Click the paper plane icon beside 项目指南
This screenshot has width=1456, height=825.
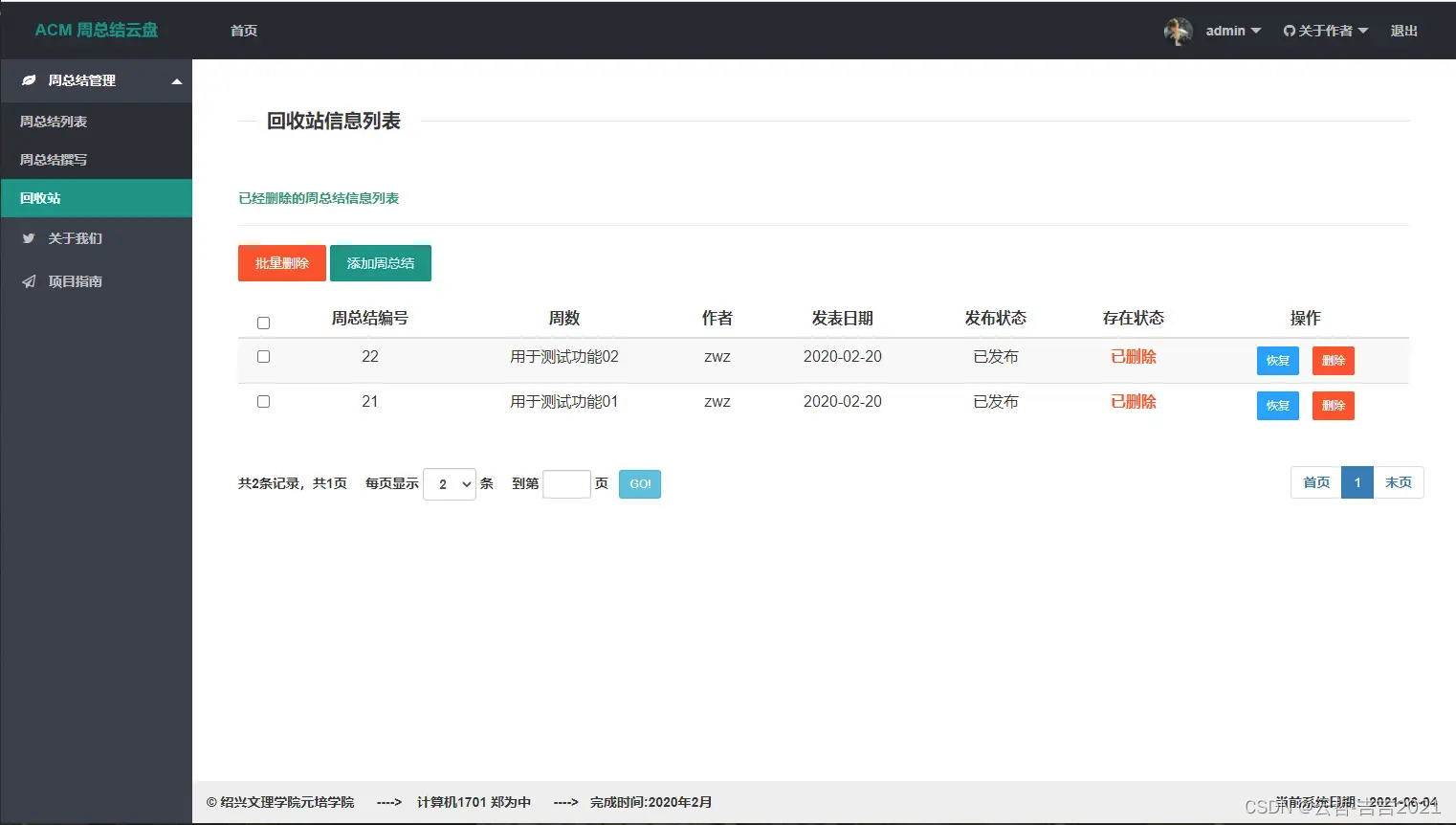click(29, 280)
